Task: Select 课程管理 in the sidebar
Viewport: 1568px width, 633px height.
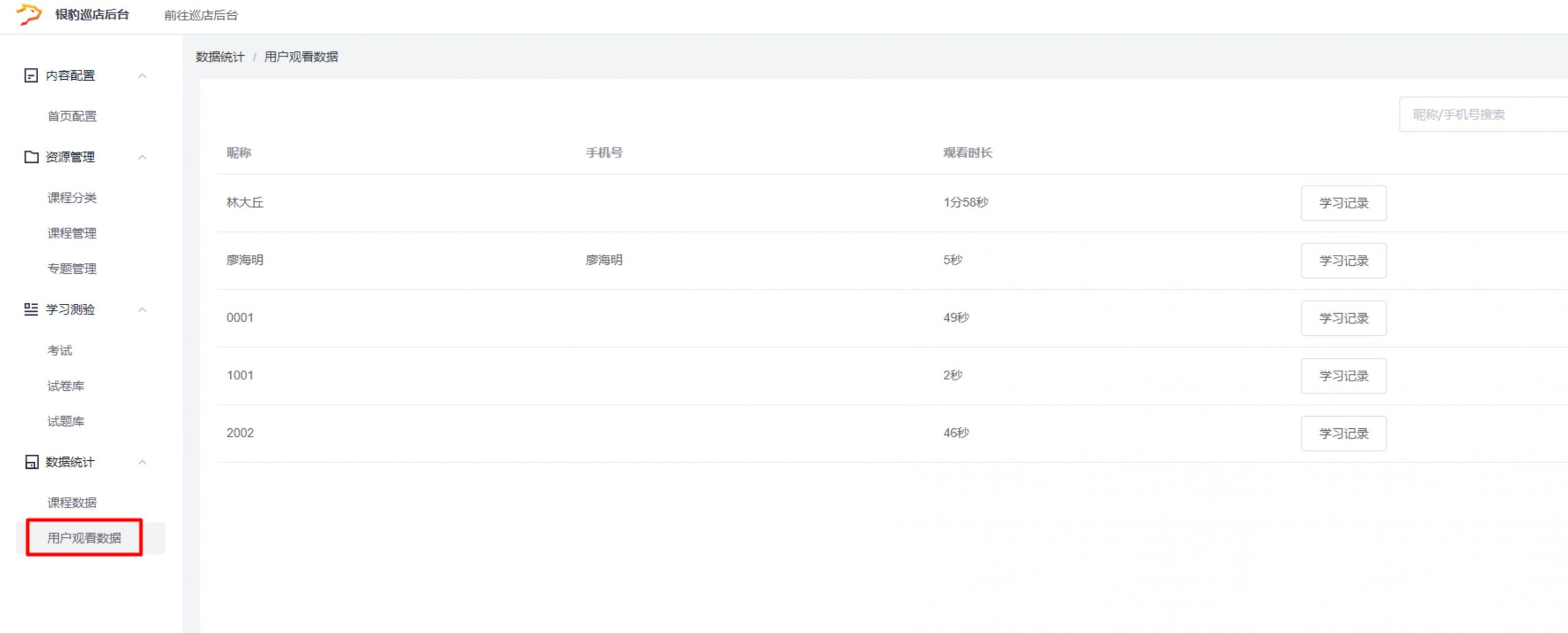Action: [x=72, y=233]
